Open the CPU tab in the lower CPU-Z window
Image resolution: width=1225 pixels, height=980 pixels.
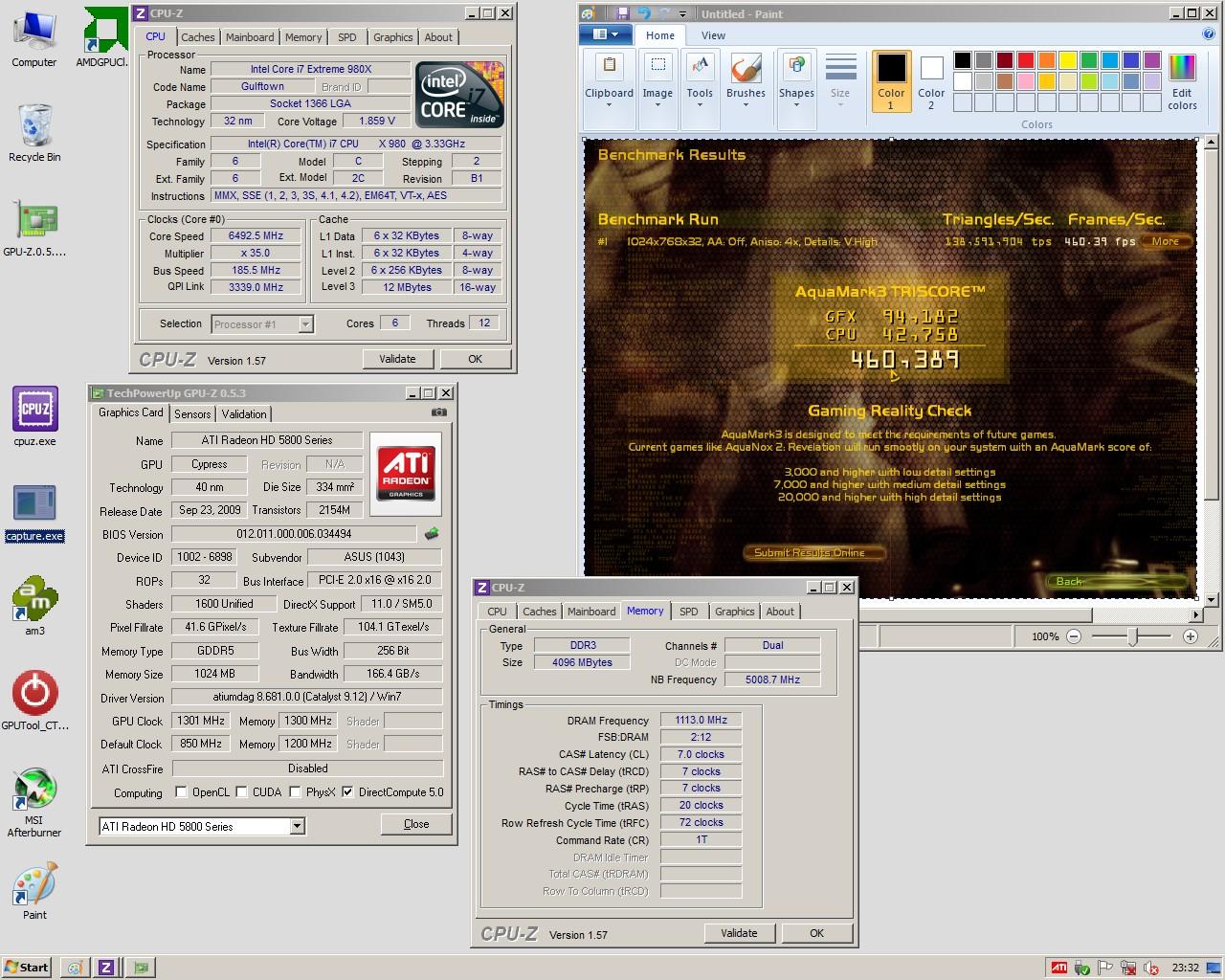pyautogui.click(x=497, y=612)
